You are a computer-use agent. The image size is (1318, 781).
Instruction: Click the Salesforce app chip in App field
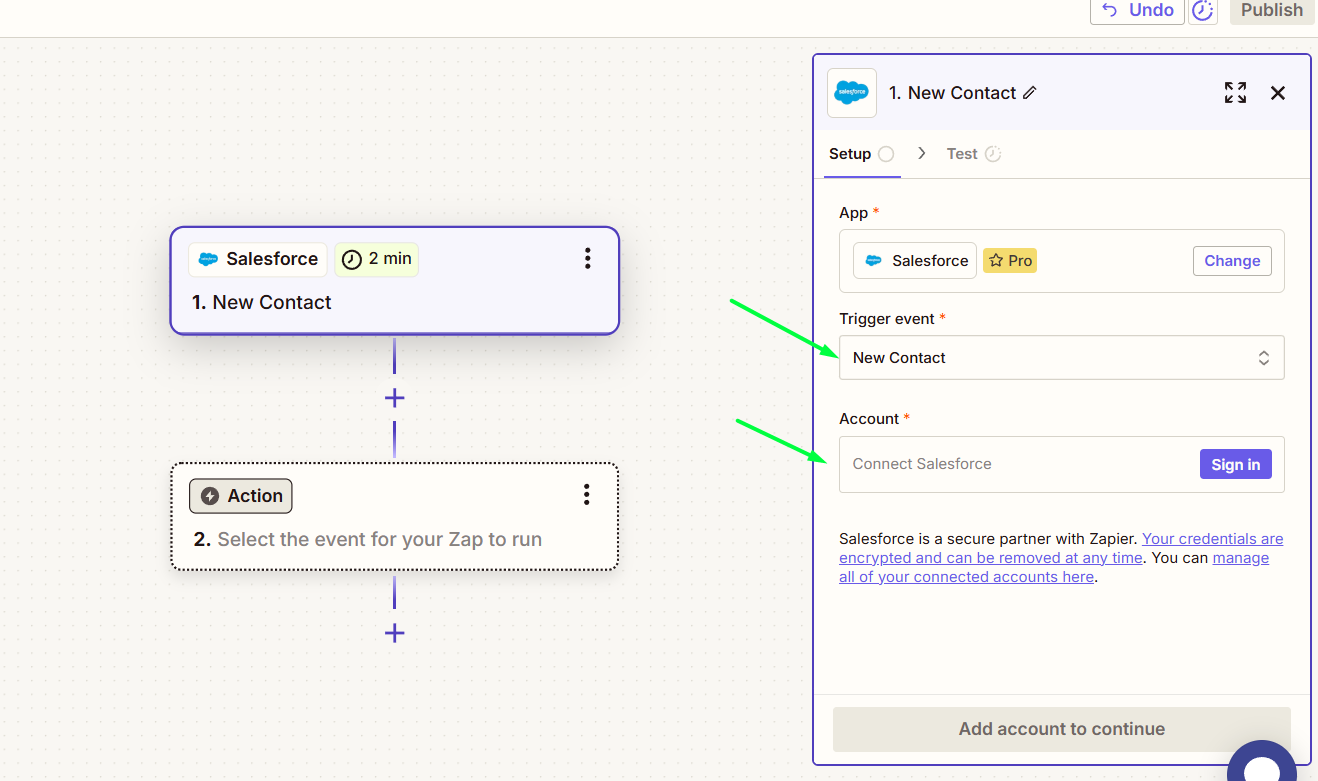point(915,261)
